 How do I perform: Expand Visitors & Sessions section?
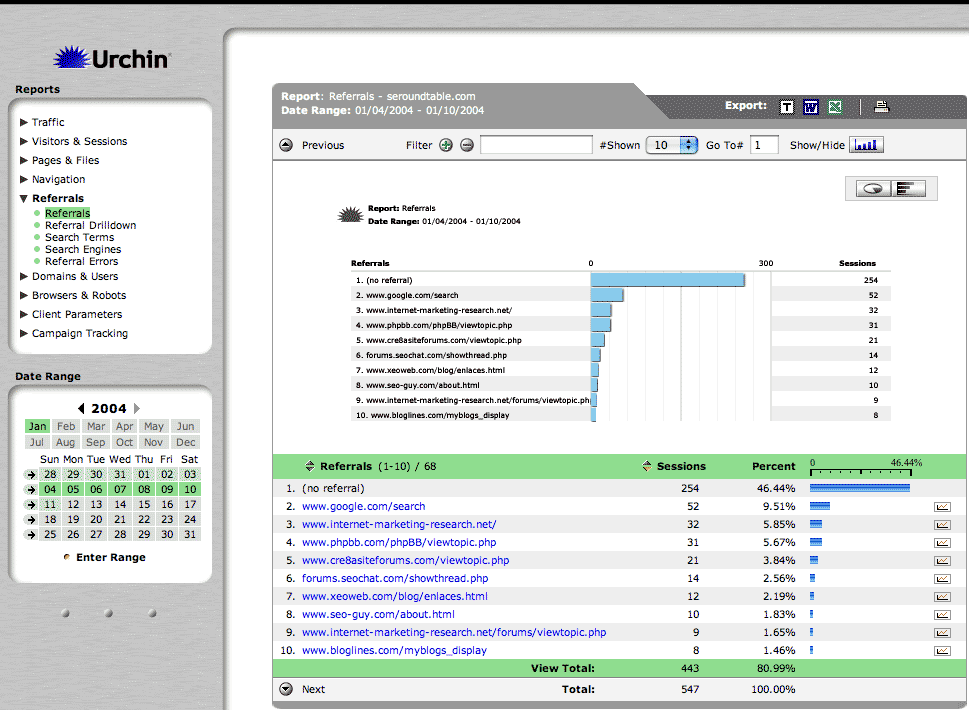(24, 141)
